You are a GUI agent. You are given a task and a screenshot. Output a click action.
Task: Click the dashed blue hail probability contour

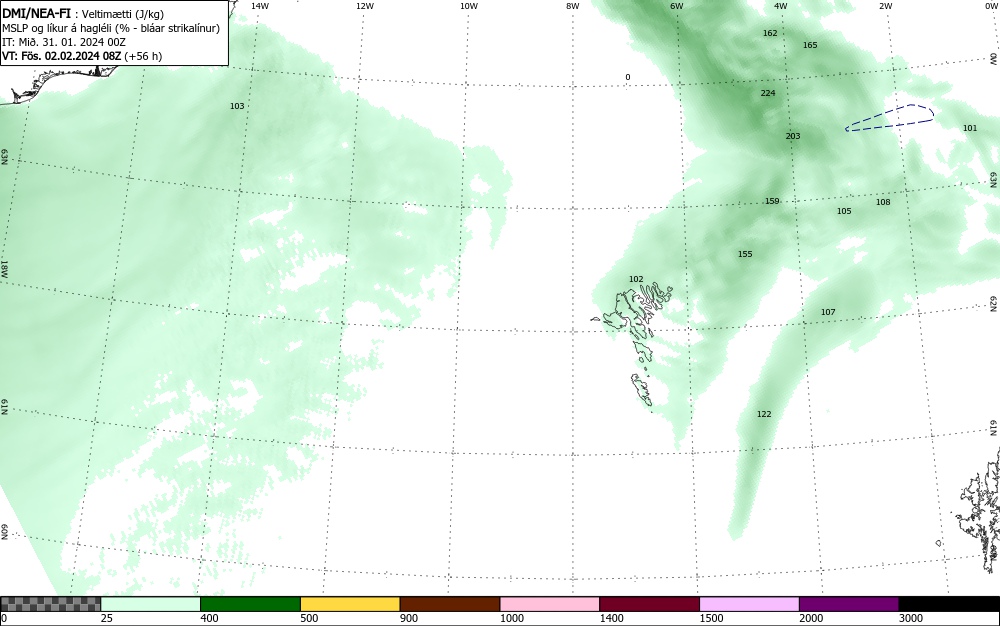coord(890,118)
